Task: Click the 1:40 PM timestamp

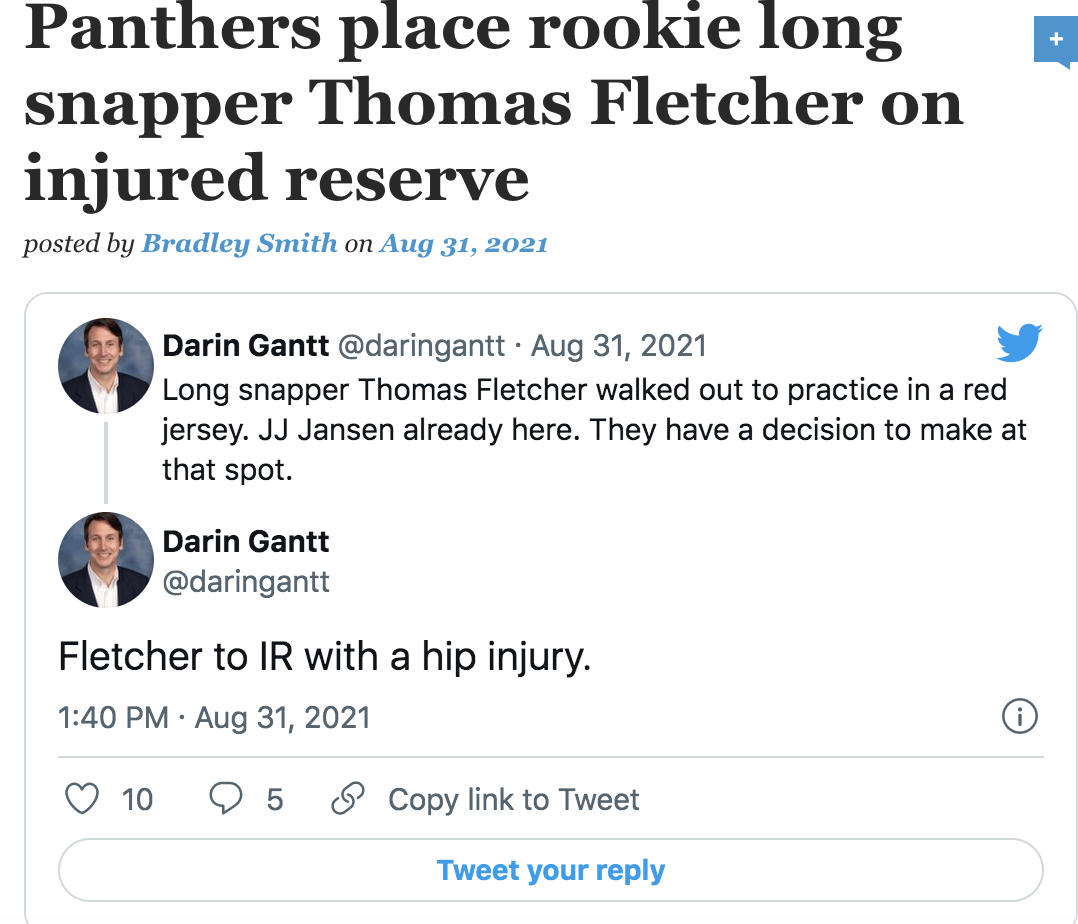Action: (x=113, y=717)
